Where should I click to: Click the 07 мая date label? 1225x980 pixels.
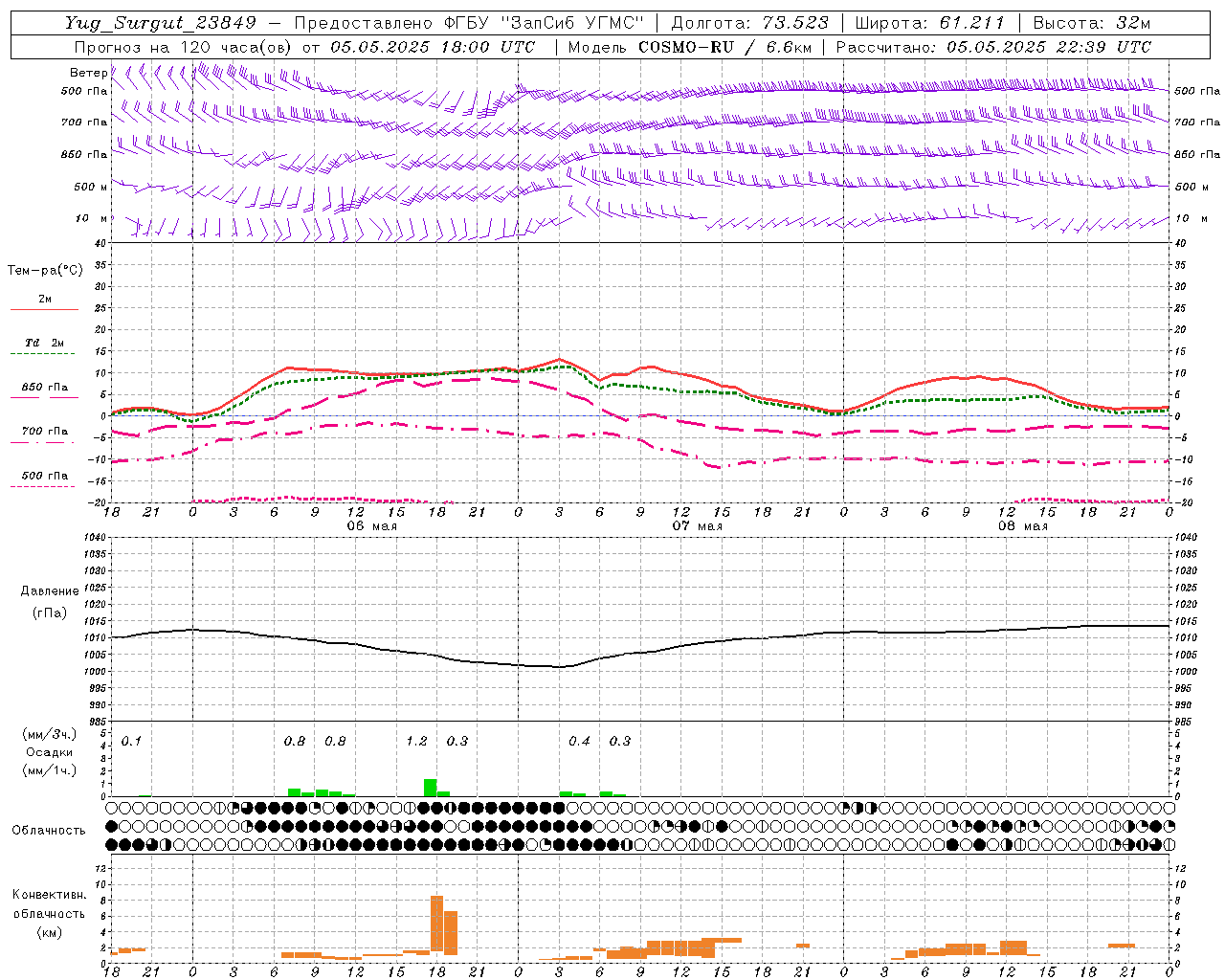697,526
